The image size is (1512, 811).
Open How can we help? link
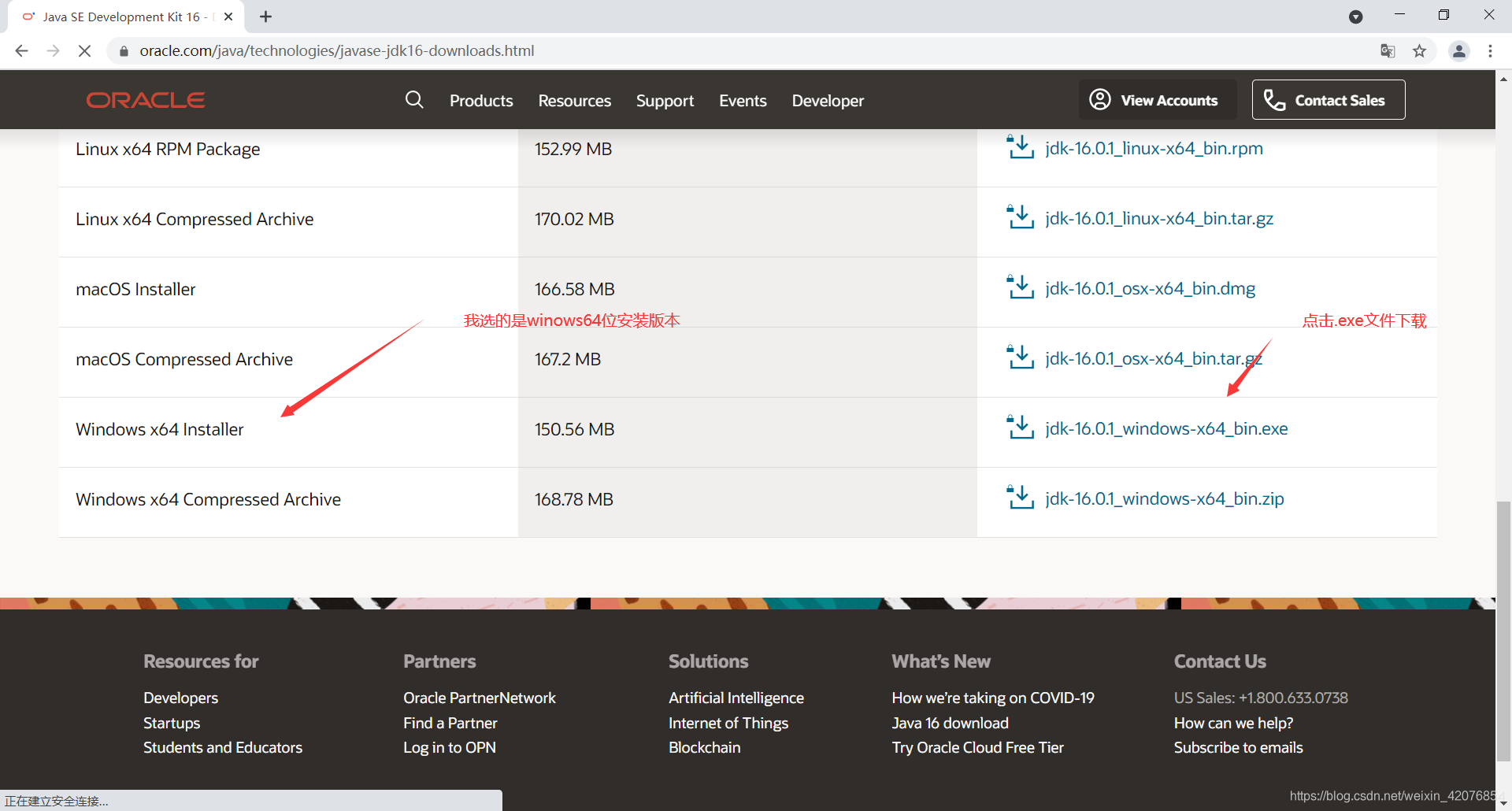[x=1233, y=723]
